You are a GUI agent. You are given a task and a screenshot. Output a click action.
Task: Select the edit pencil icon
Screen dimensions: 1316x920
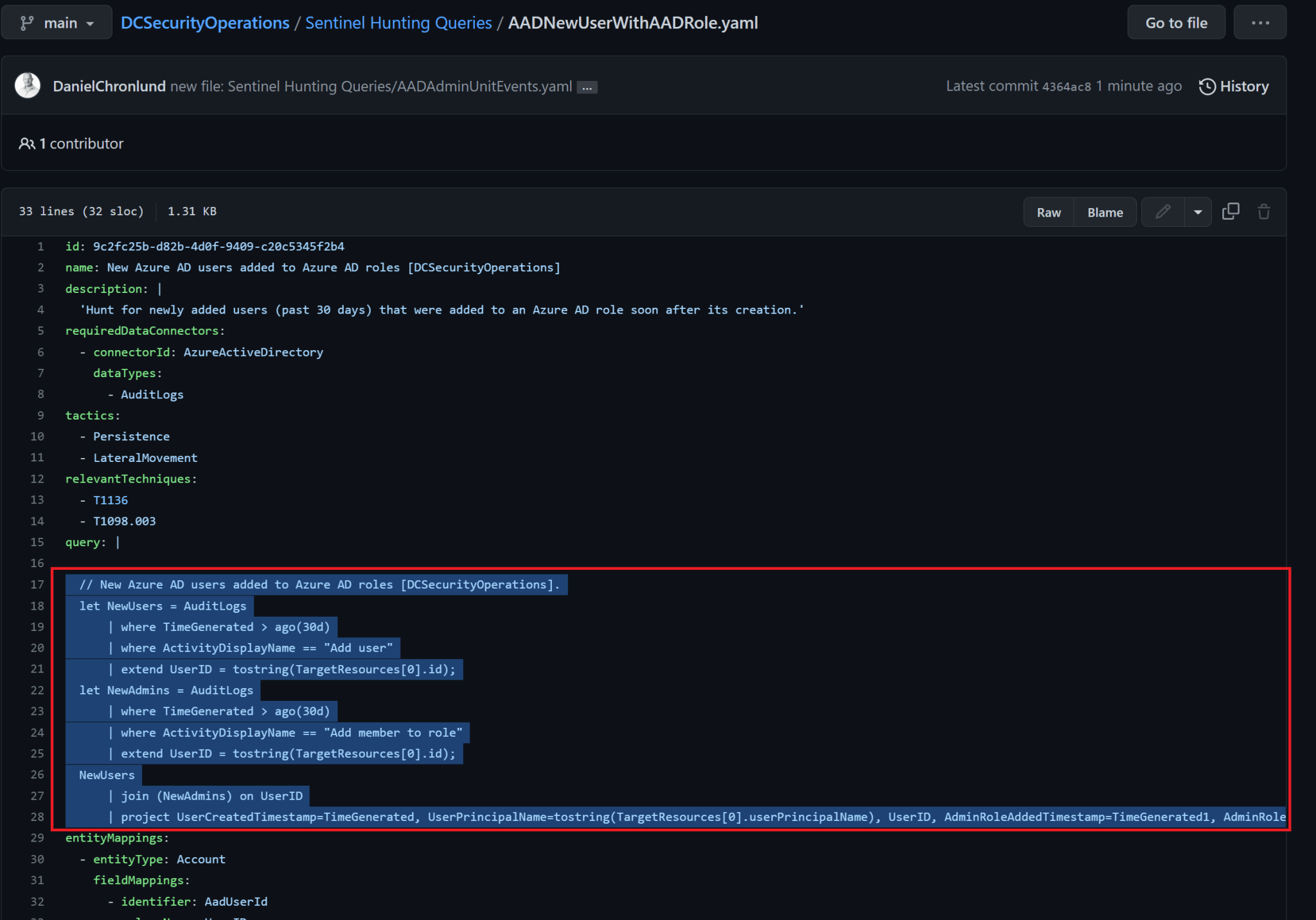1162,211
